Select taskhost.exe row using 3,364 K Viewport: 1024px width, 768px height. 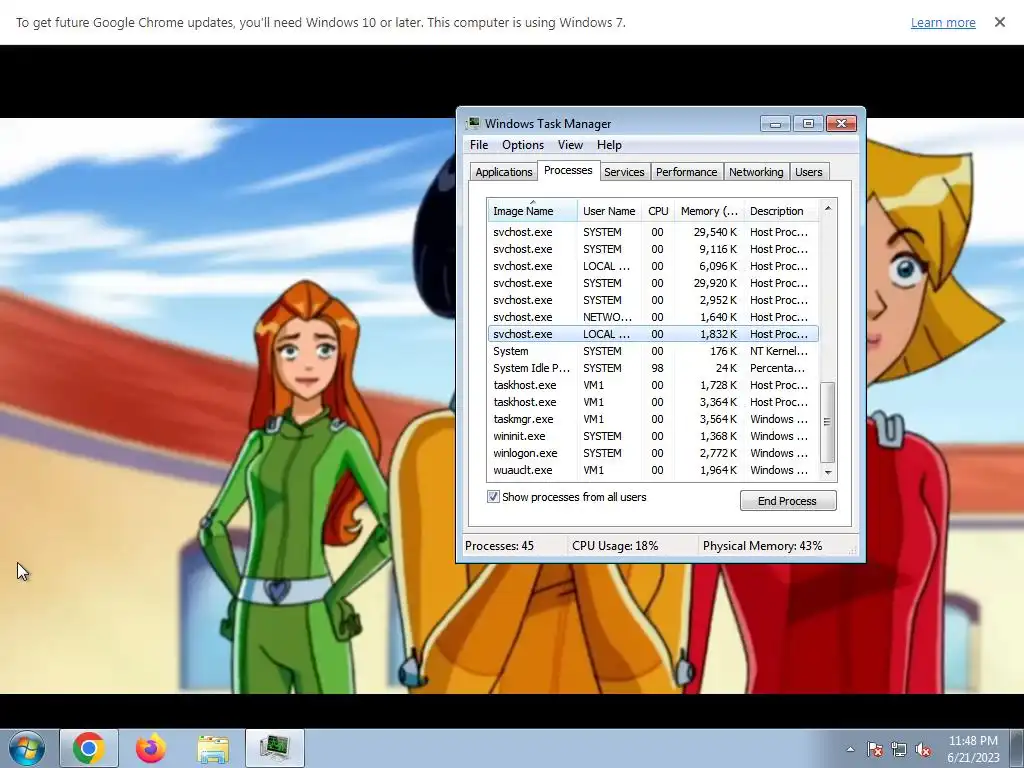pyautogui.click(x=653, y=402)
